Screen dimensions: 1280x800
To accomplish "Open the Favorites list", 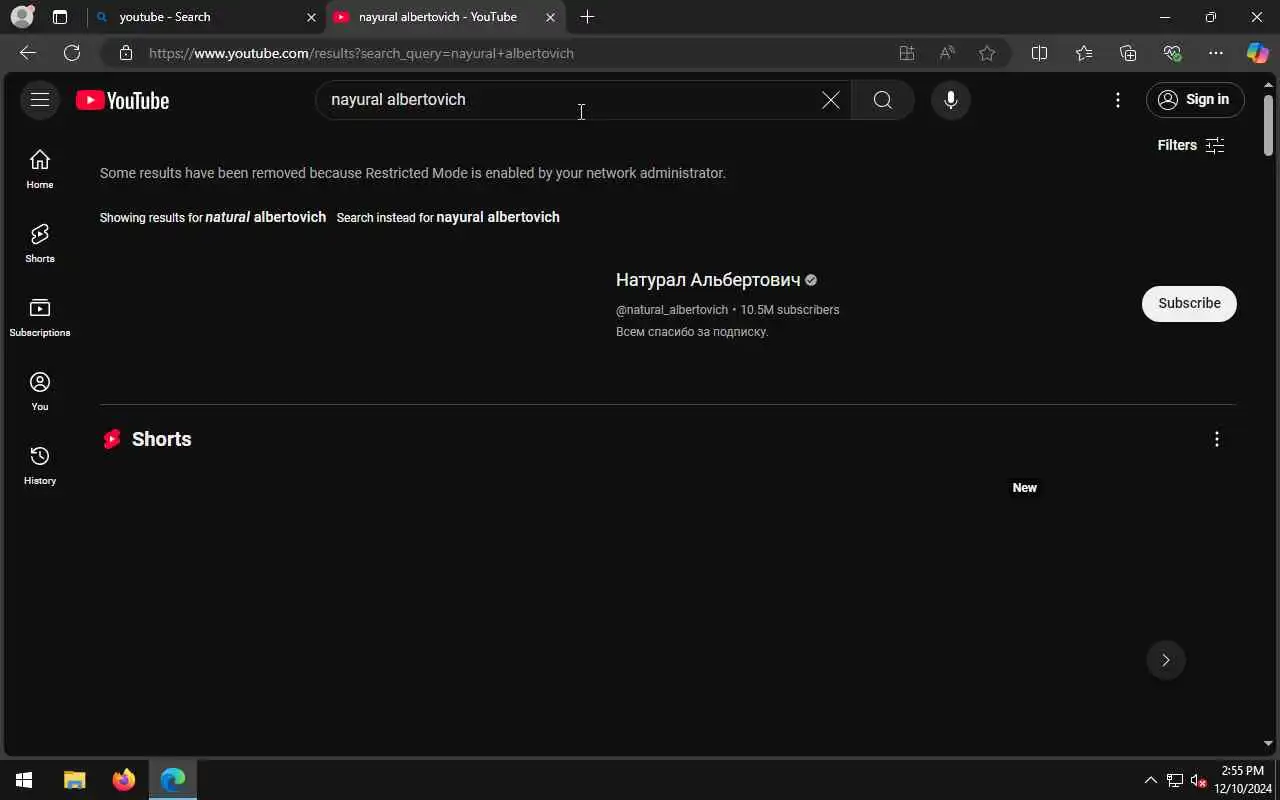I will [1084, 53].
